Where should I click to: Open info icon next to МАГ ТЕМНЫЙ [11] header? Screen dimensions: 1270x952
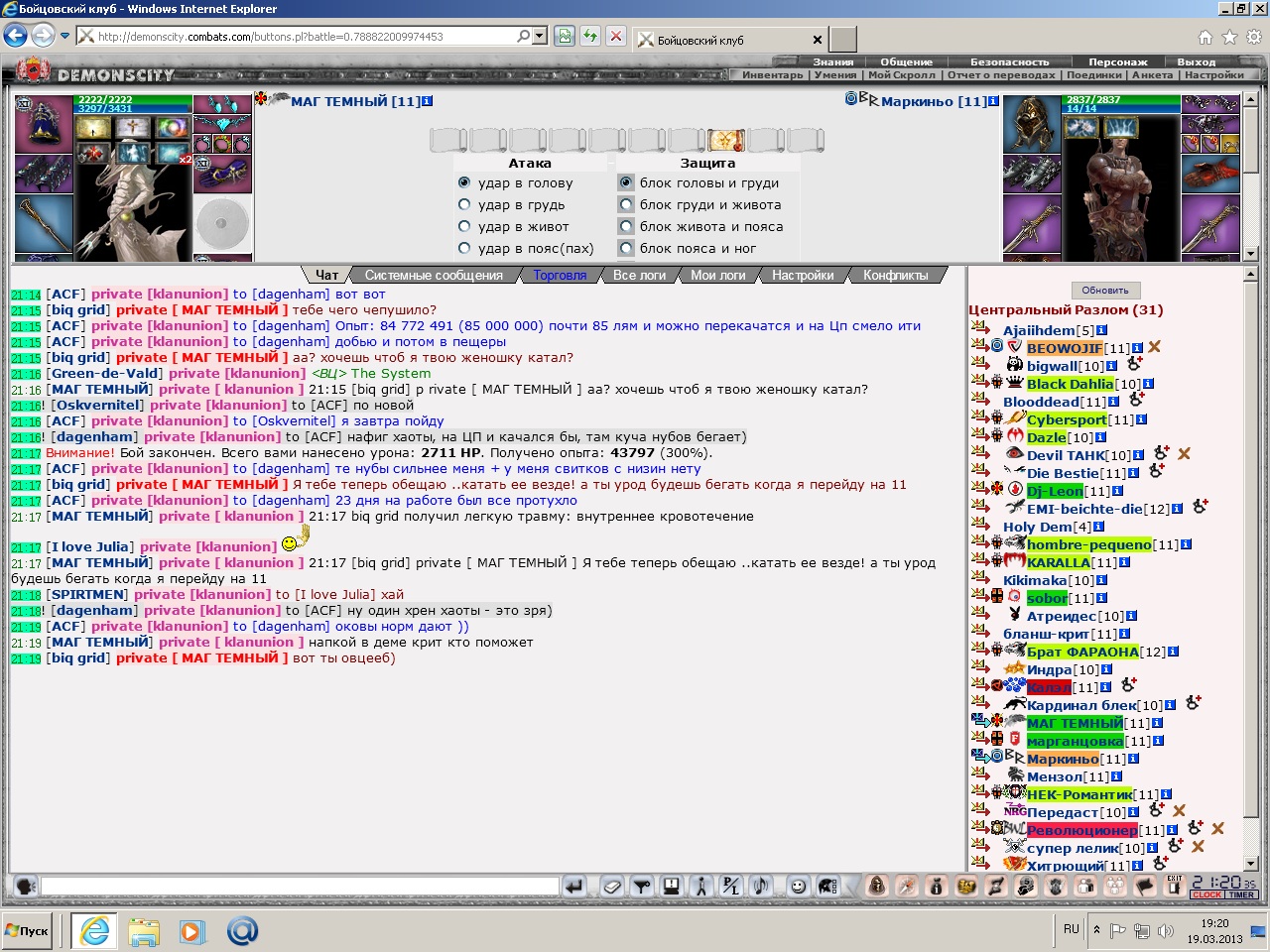tap(428, 101)
